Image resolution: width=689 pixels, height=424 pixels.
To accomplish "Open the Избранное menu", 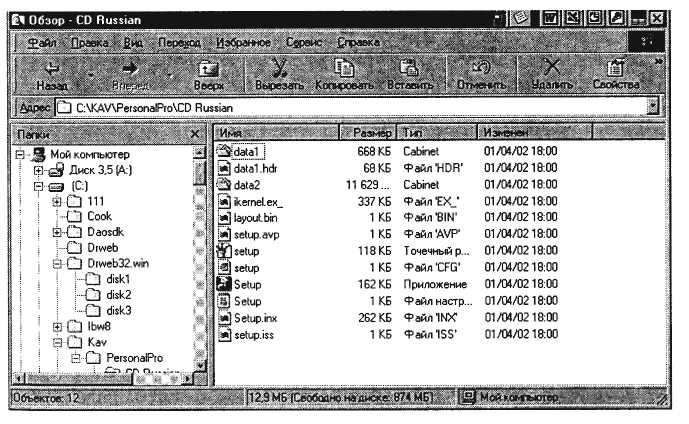I will pos(243,43).
